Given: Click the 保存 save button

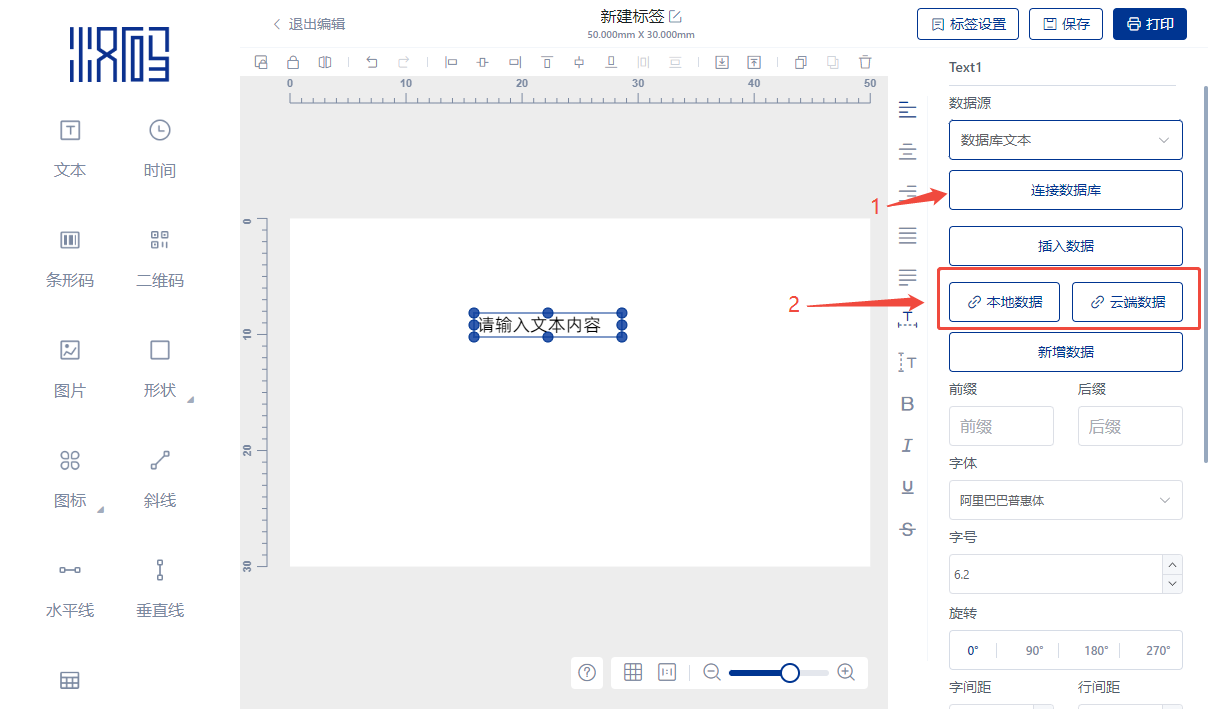Looking at the screenshot, I should pos(1065,24).
